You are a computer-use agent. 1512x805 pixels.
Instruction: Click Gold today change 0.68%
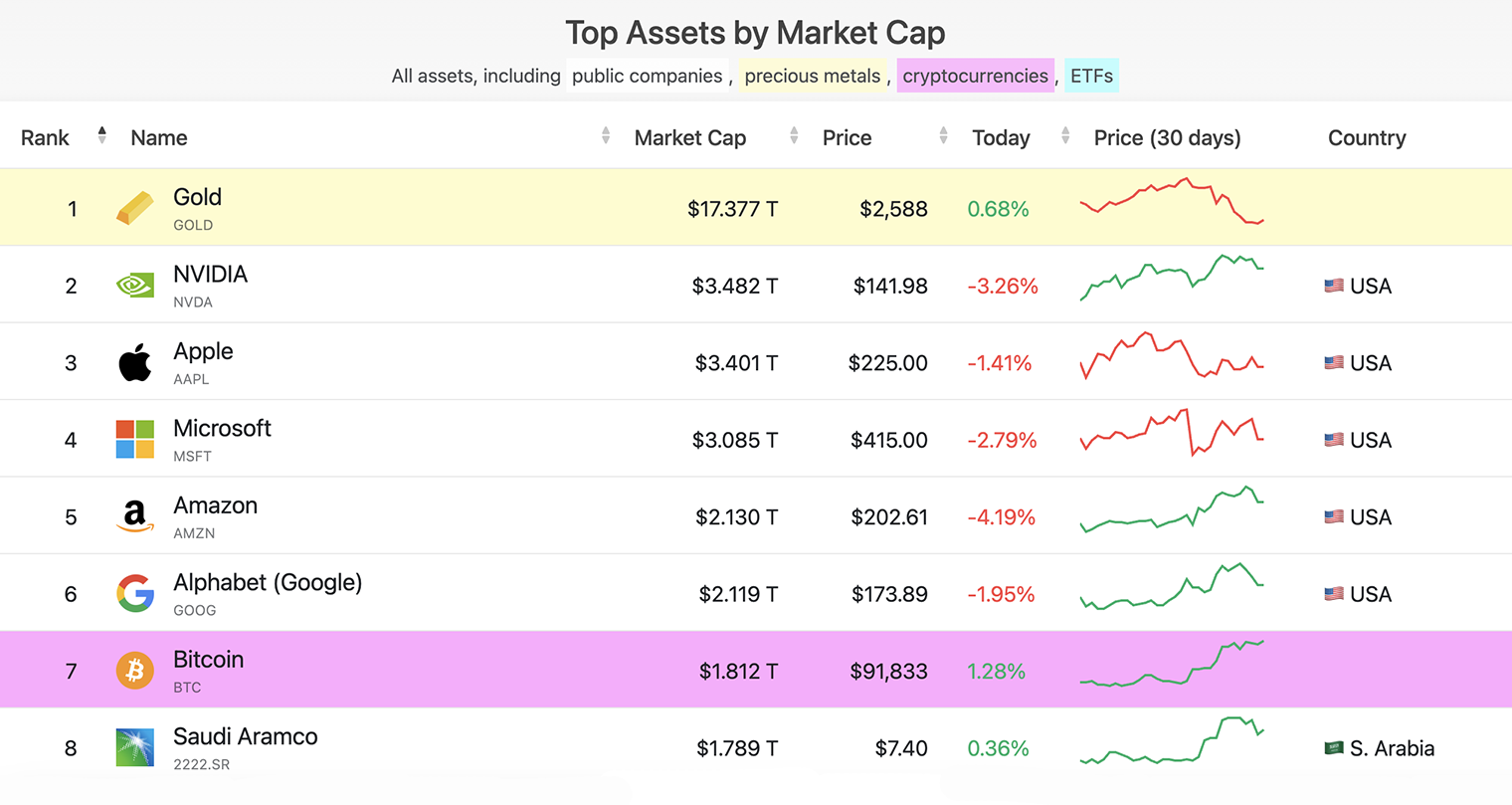(x=998, y=209)
